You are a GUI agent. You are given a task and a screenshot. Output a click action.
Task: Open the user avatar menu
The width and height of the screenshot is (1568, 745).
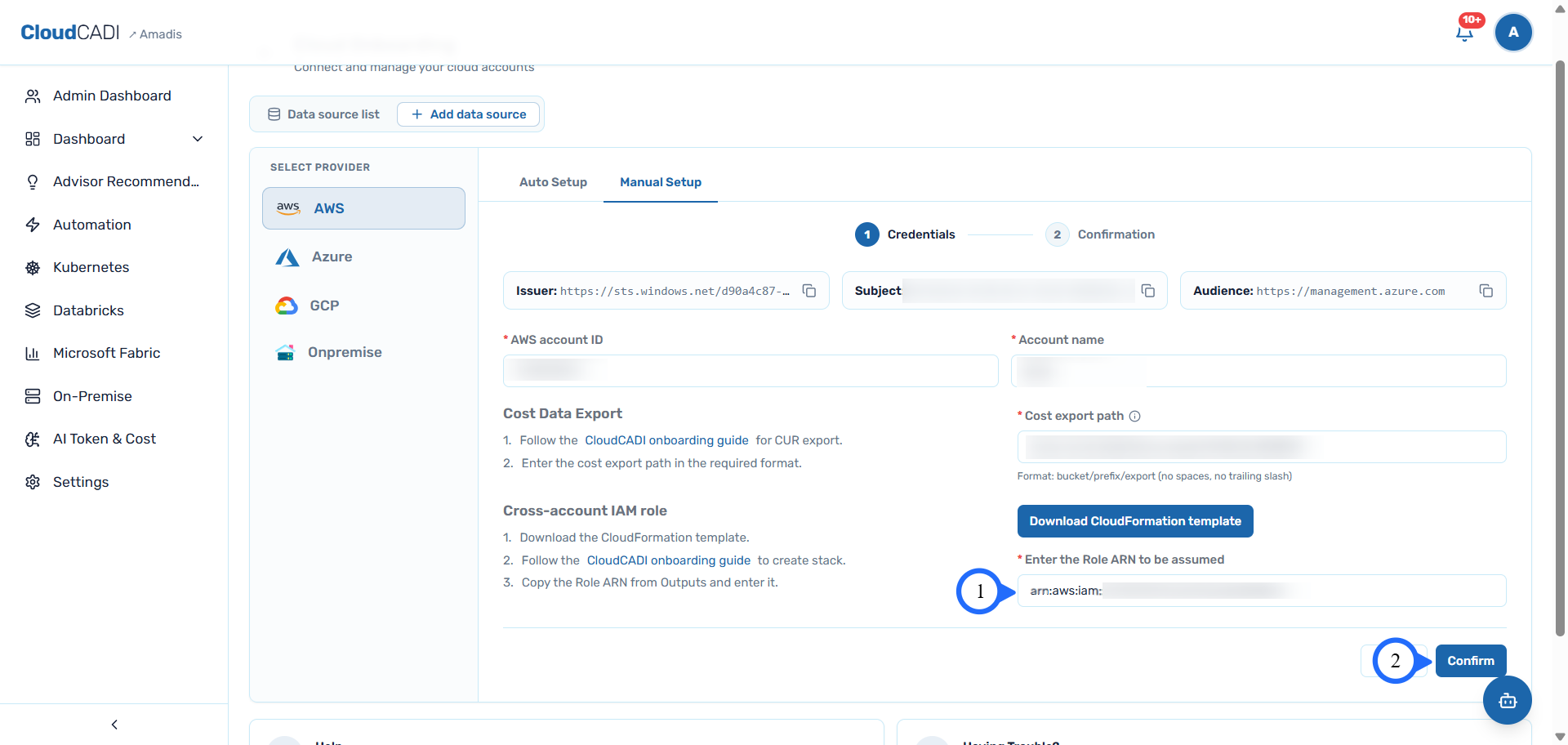[x=1513, y=33]
